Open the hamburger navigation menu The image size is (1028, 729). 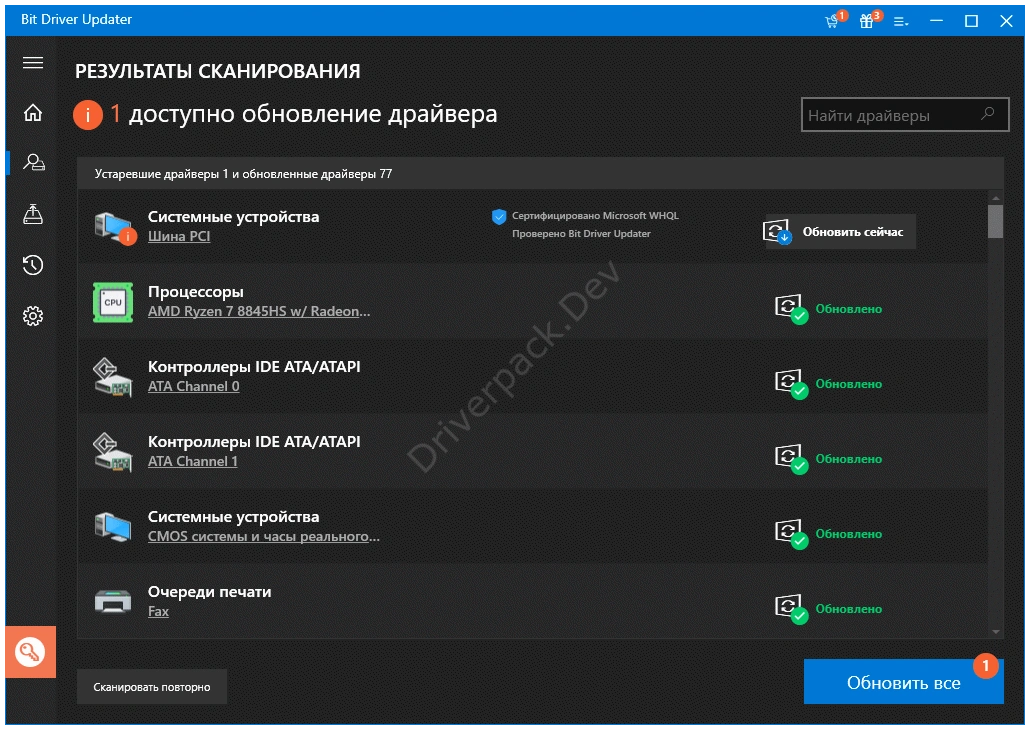tap(33, 63)
